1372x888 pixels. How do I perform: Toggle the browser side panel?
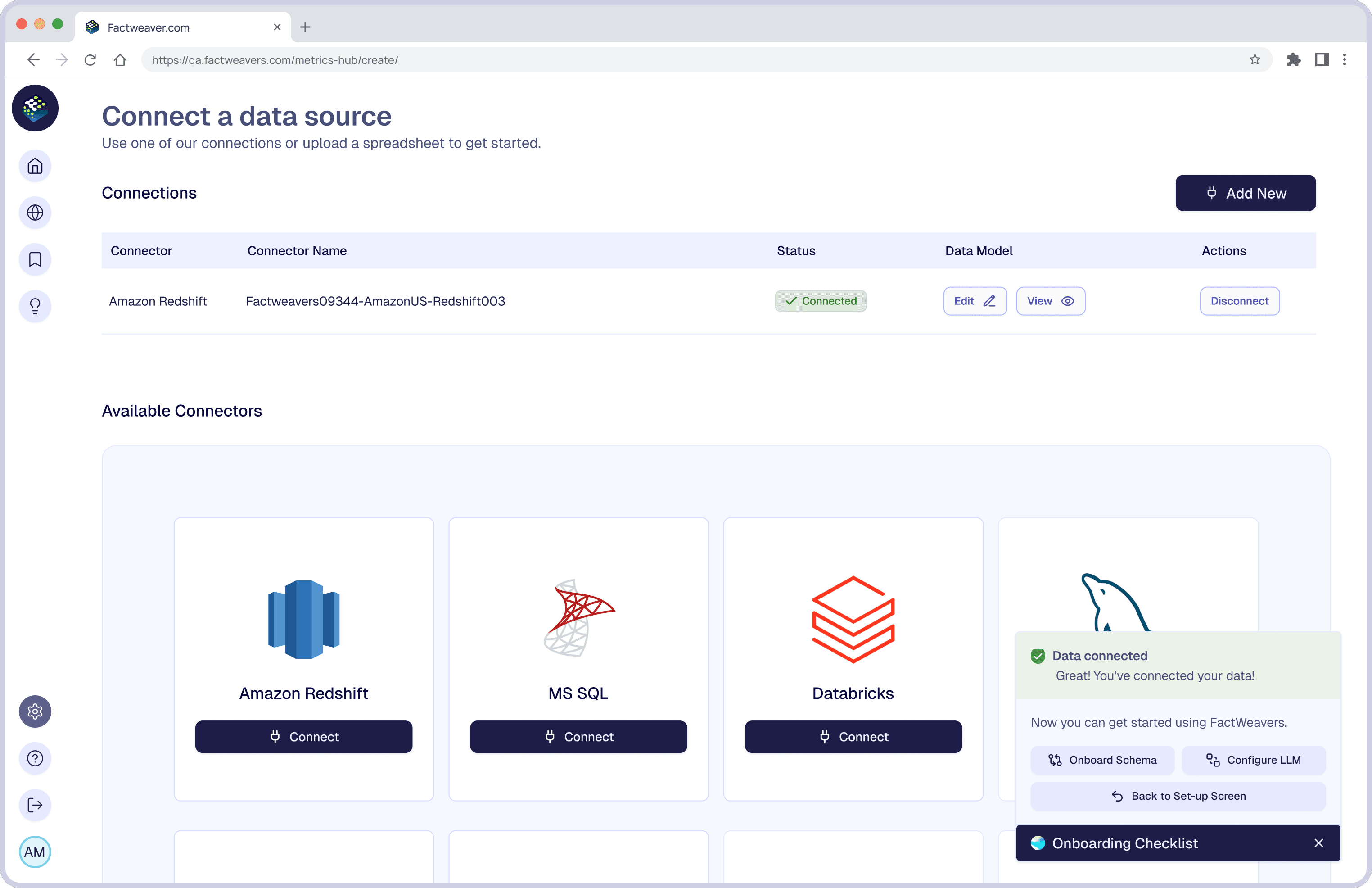[1321, 59]
